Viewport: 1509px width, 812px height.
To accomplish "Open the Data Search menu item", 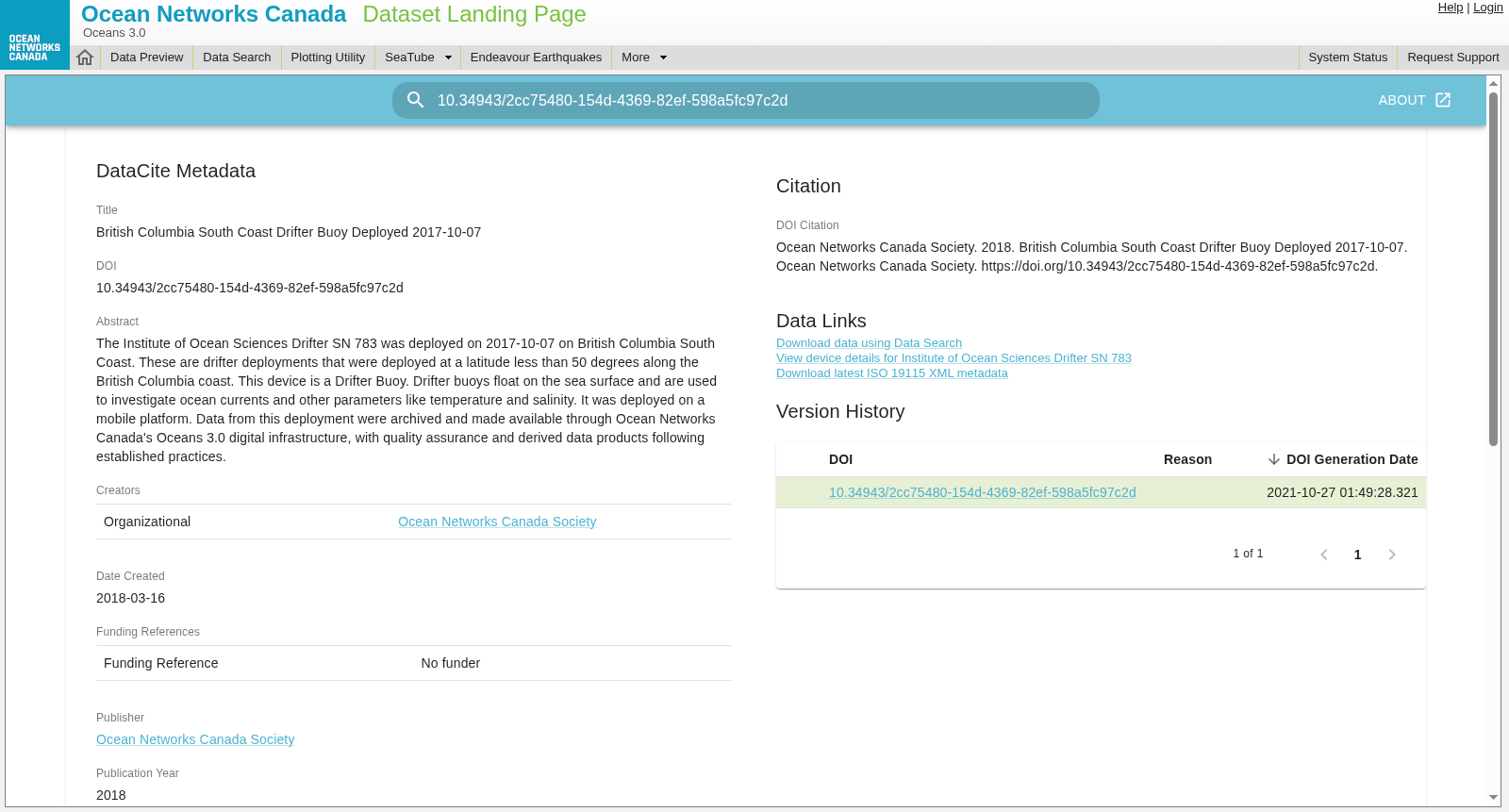I will click(x=237, y=58).
